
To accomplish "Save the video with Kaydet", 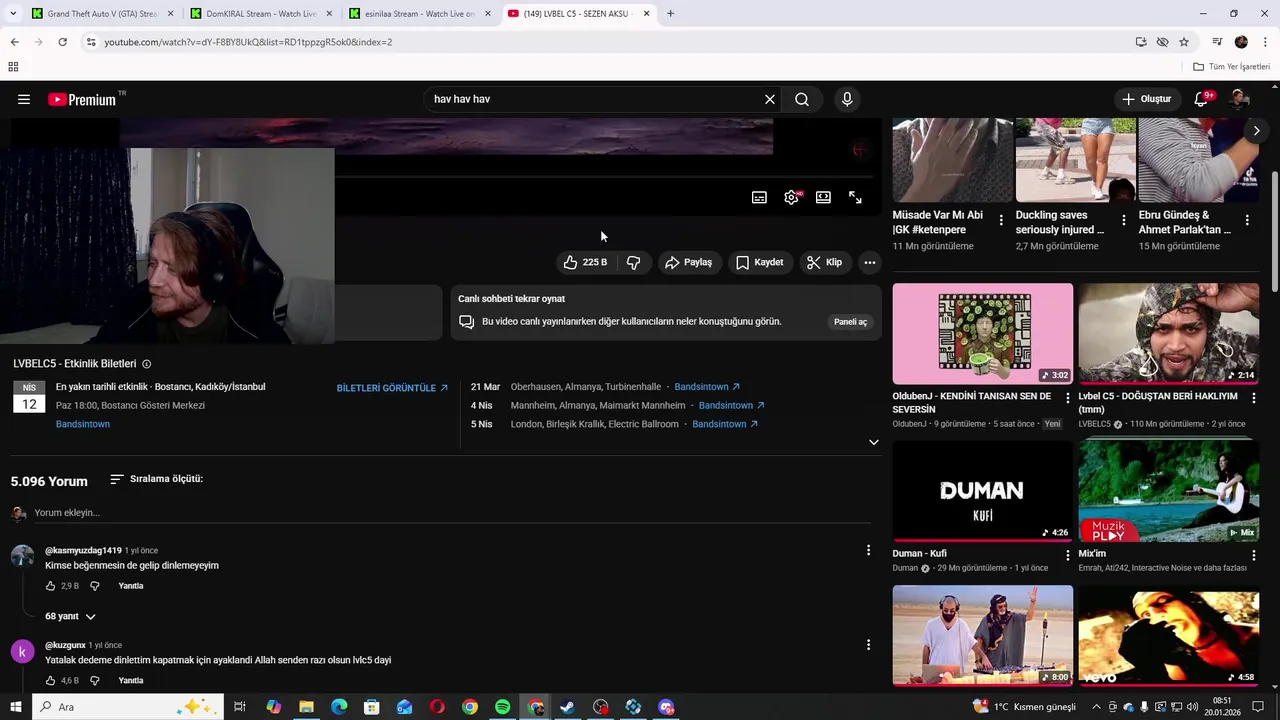I will pyautogui.click(x=760, y=262).
